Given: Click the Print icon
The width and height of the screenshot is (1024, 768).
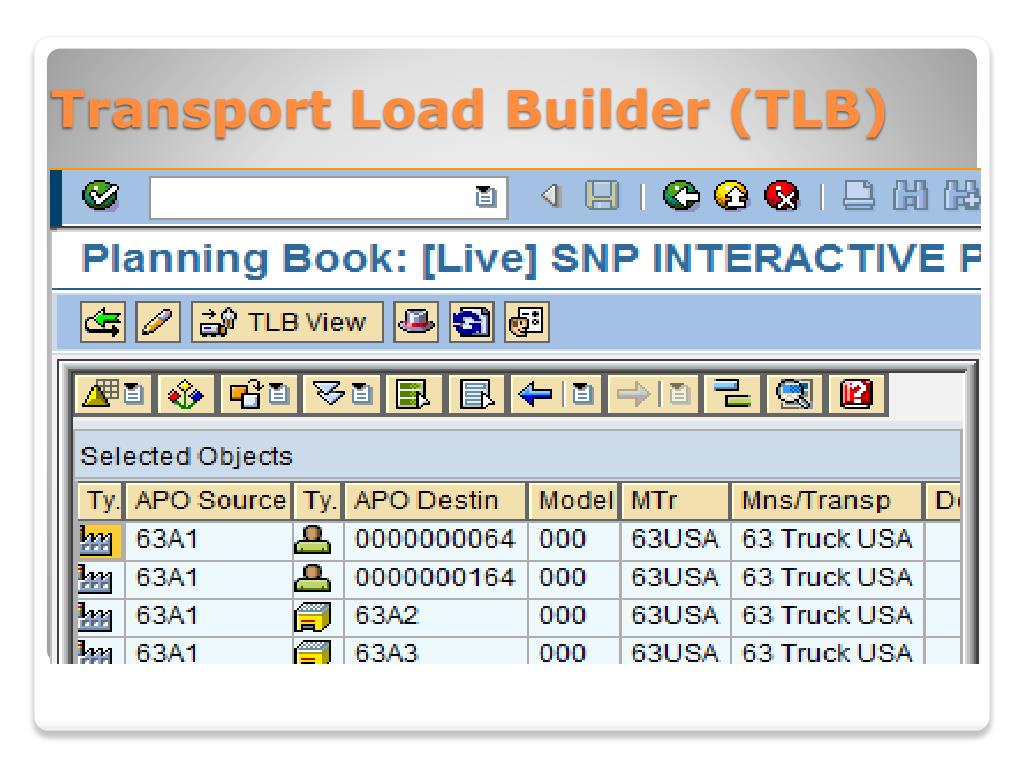Looking at the screenshot, I should (x=859, y=195).
